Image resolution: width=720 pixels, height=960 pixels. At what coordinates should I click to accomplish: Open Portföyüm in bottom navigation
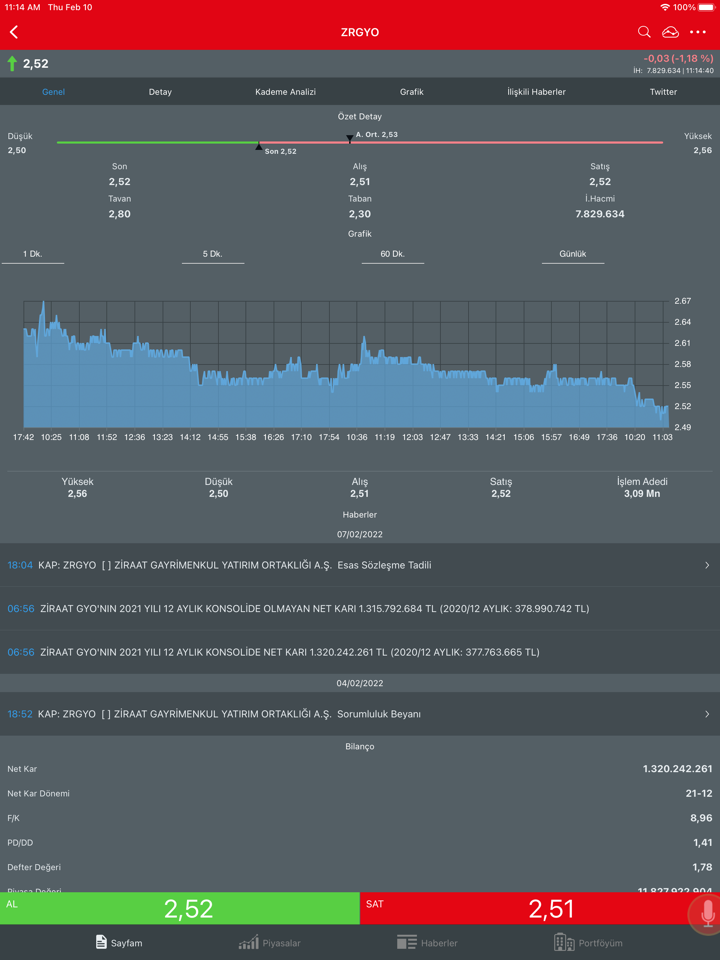588,942
